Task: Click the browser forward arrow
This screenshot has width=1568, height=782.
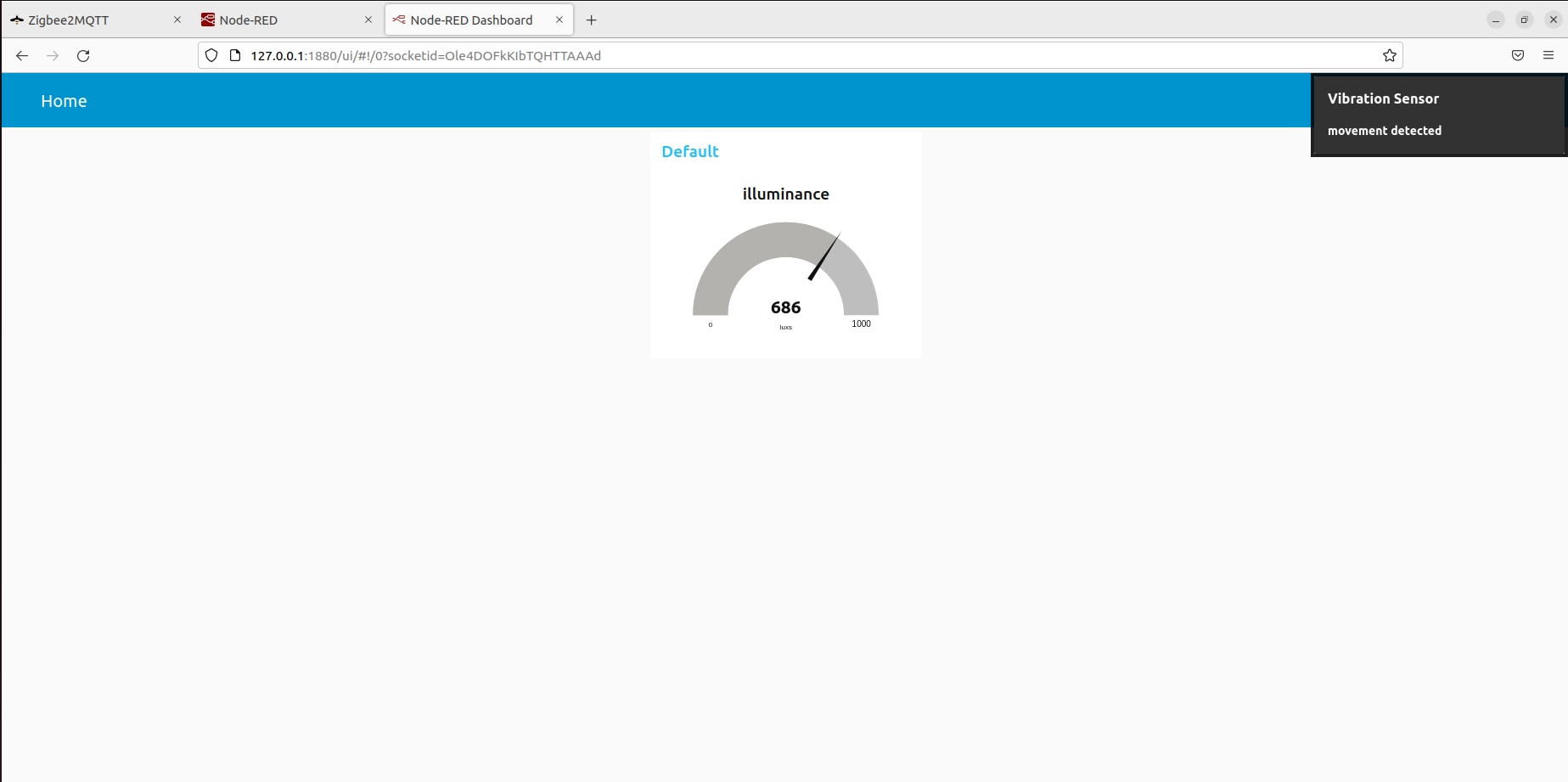Action: click(x=53, y=56)
